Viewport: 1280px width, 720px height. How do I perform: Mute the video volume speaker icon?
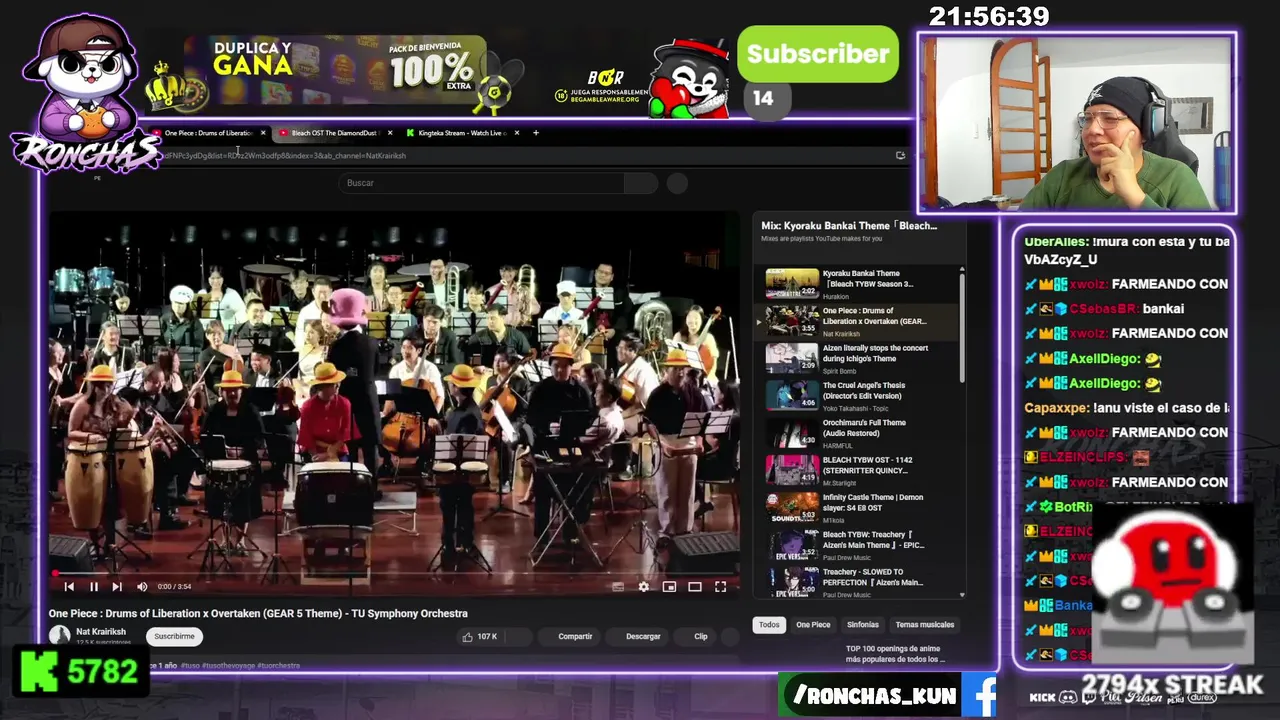click(x=142, y=587)
